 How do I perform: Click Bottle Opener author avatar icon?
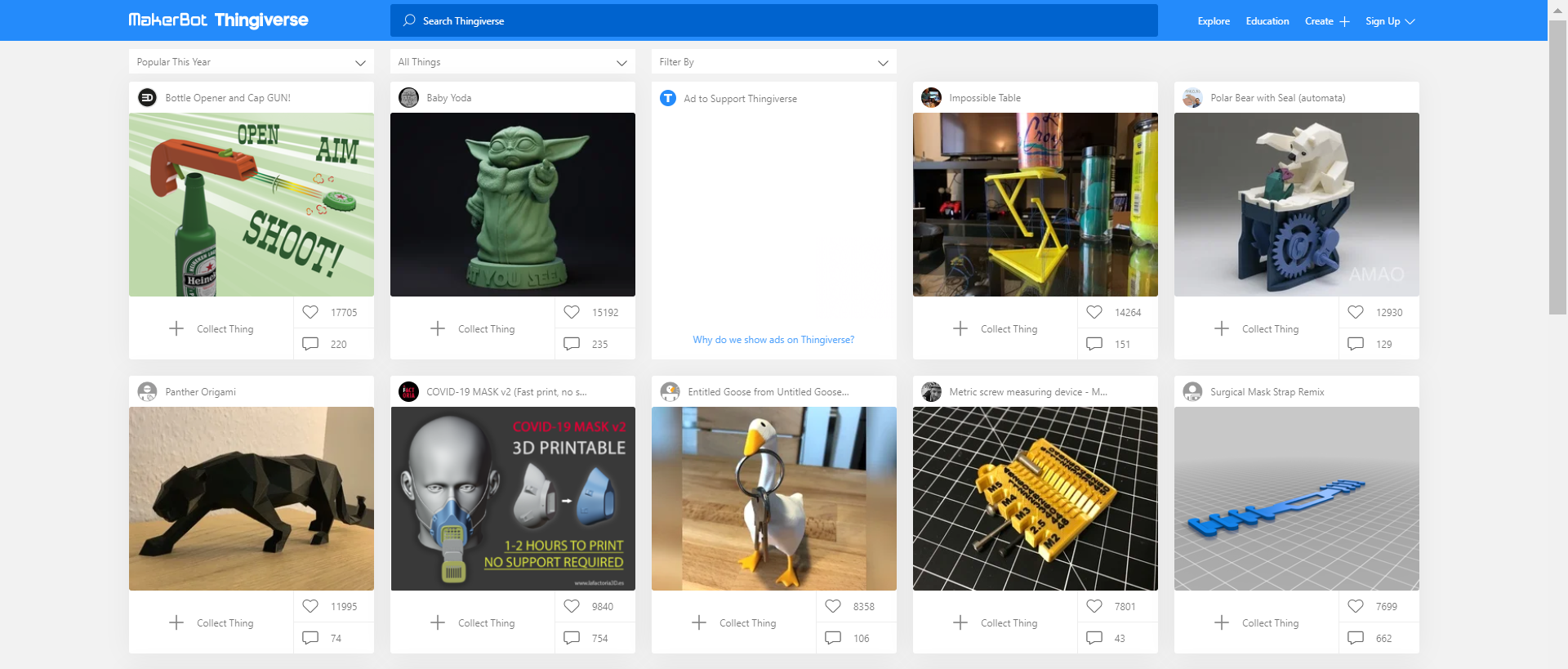[147, 98]
